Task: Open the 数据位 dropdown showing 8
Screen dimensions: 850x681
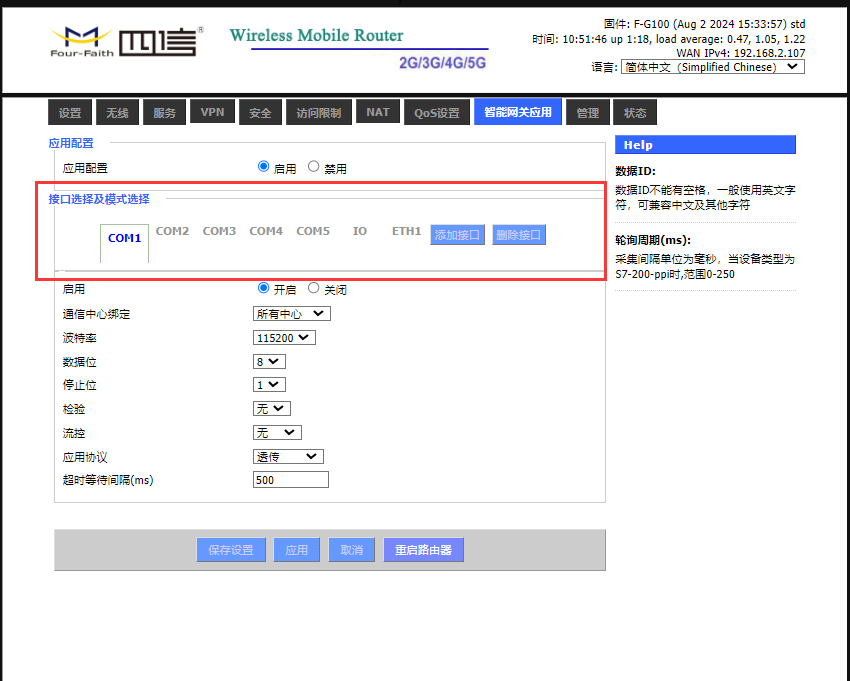Action: (x=269, y=361)
